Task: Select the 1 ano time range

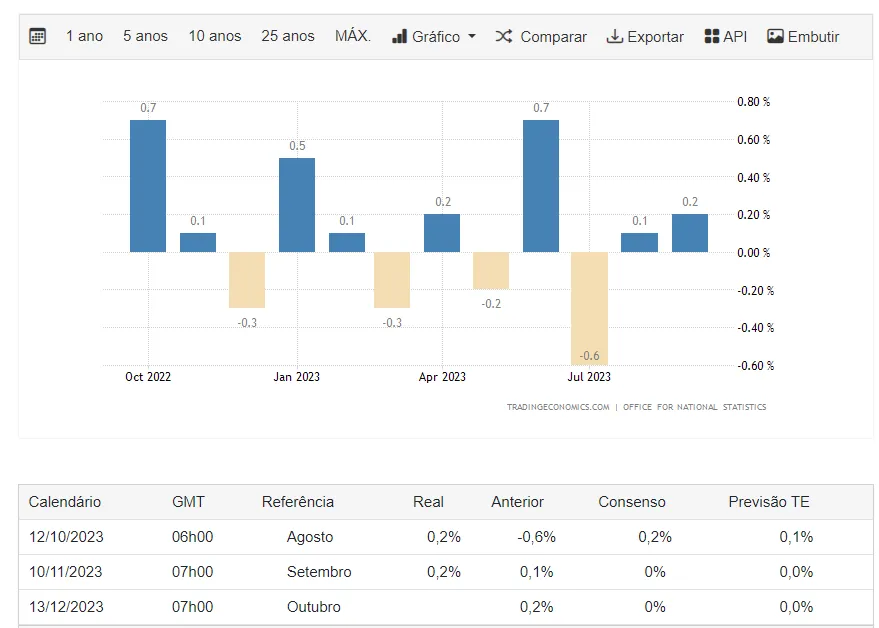Action: click(x=85, y=36)
